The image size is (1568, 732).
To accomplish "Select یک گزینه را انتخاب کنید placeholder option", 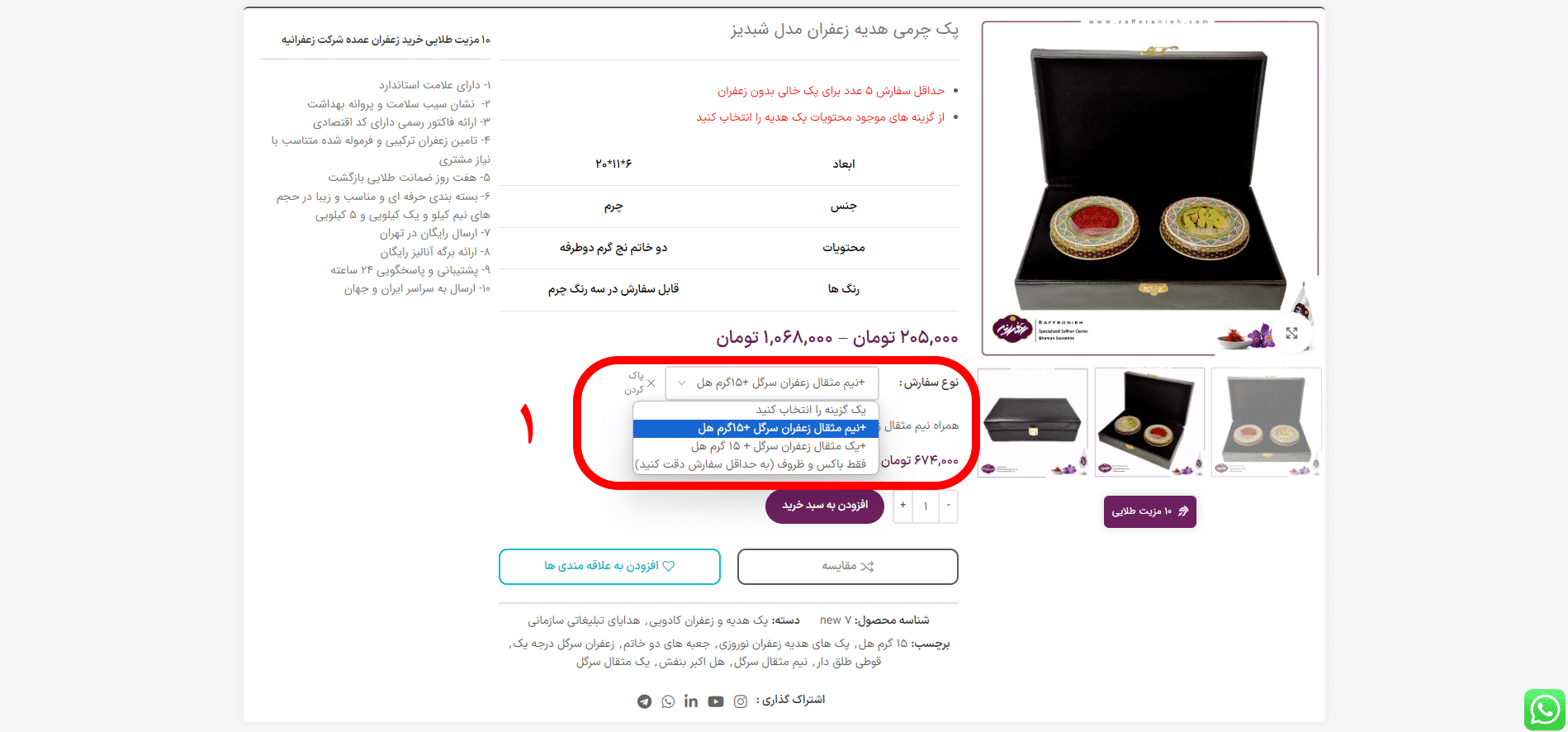I will point(755,410).
